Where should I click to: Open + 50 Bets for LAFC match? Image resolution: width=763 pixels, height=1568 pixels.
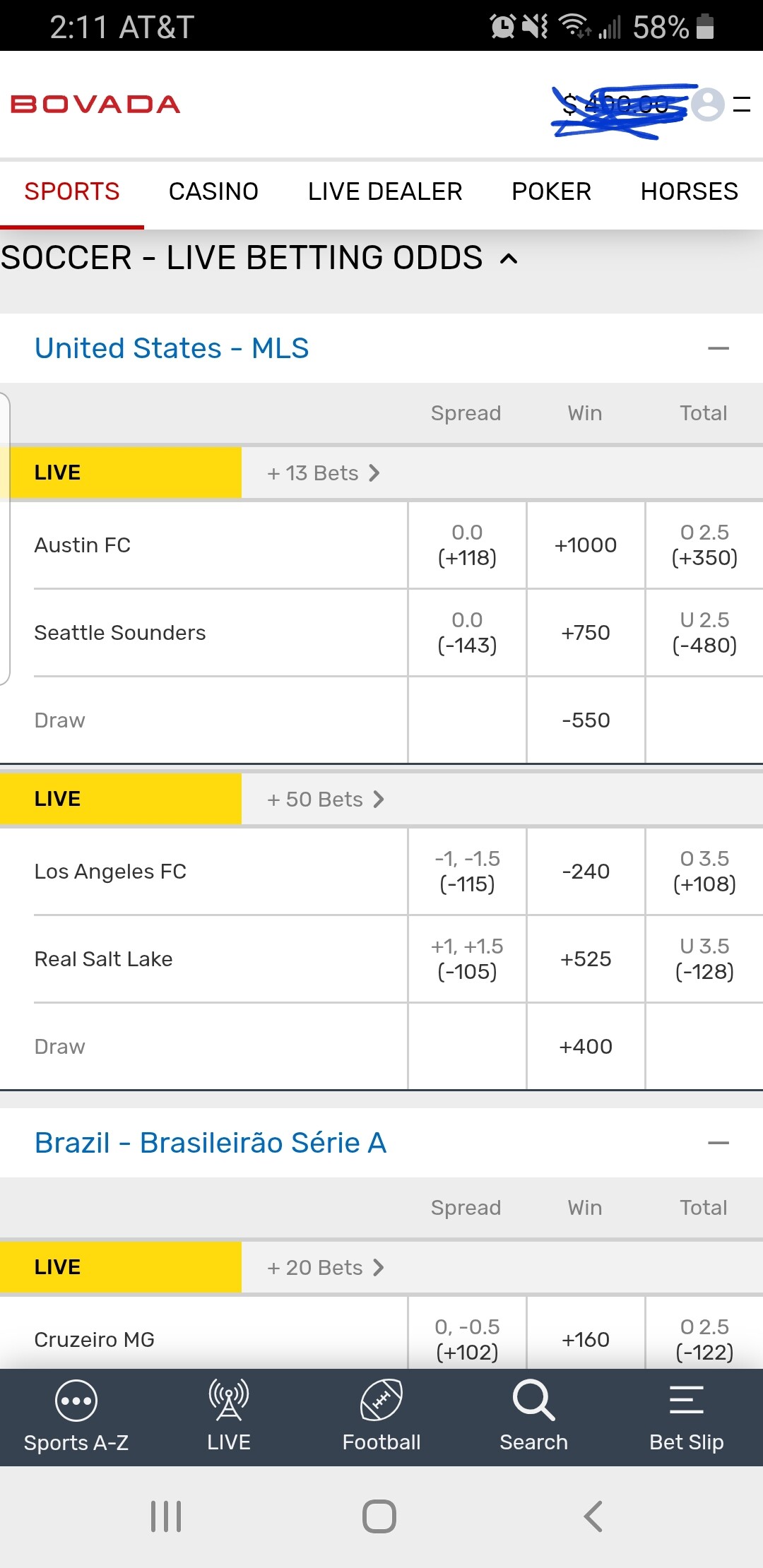[326, 800]
